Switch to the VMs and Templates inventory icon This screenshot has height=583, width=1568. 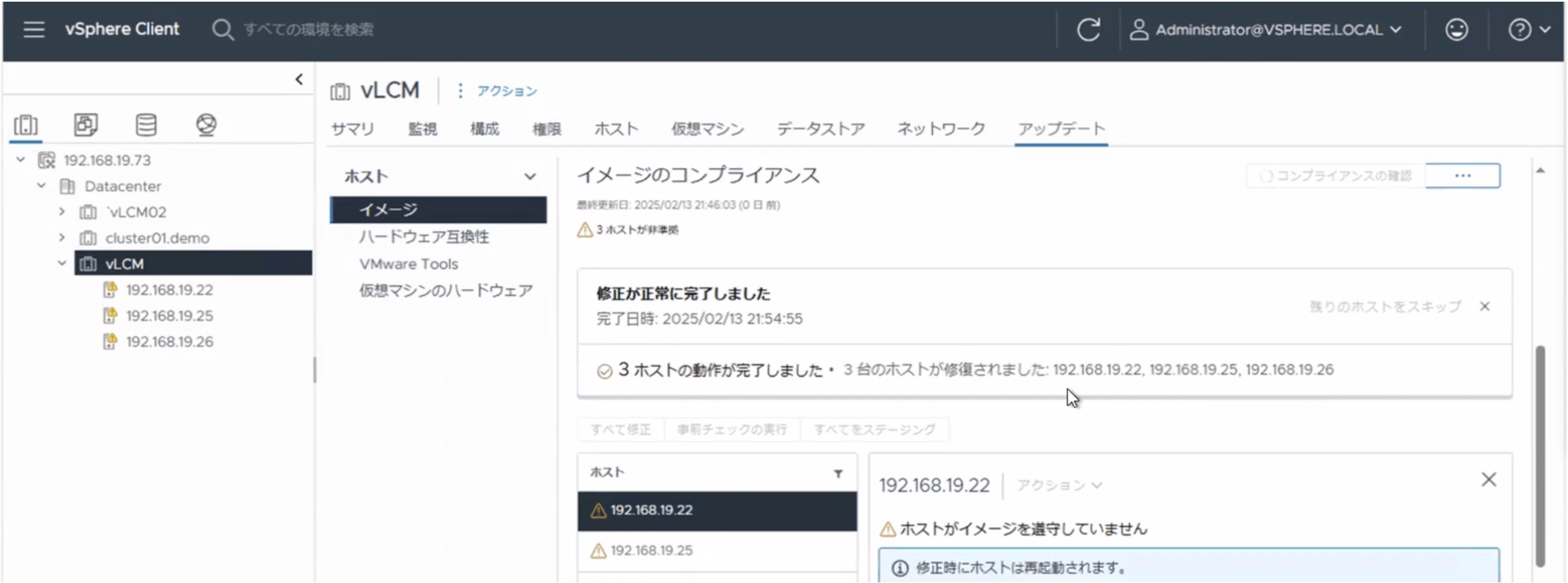[86, 126]
